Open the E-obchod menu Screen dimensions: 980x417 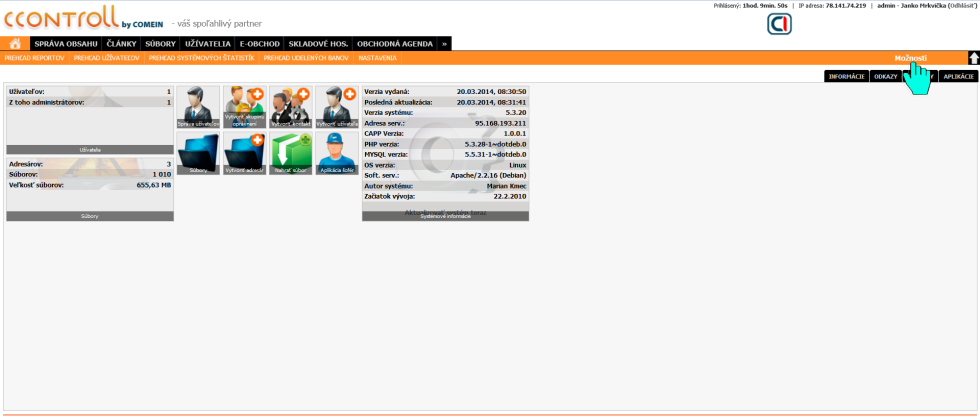point(259,44)
